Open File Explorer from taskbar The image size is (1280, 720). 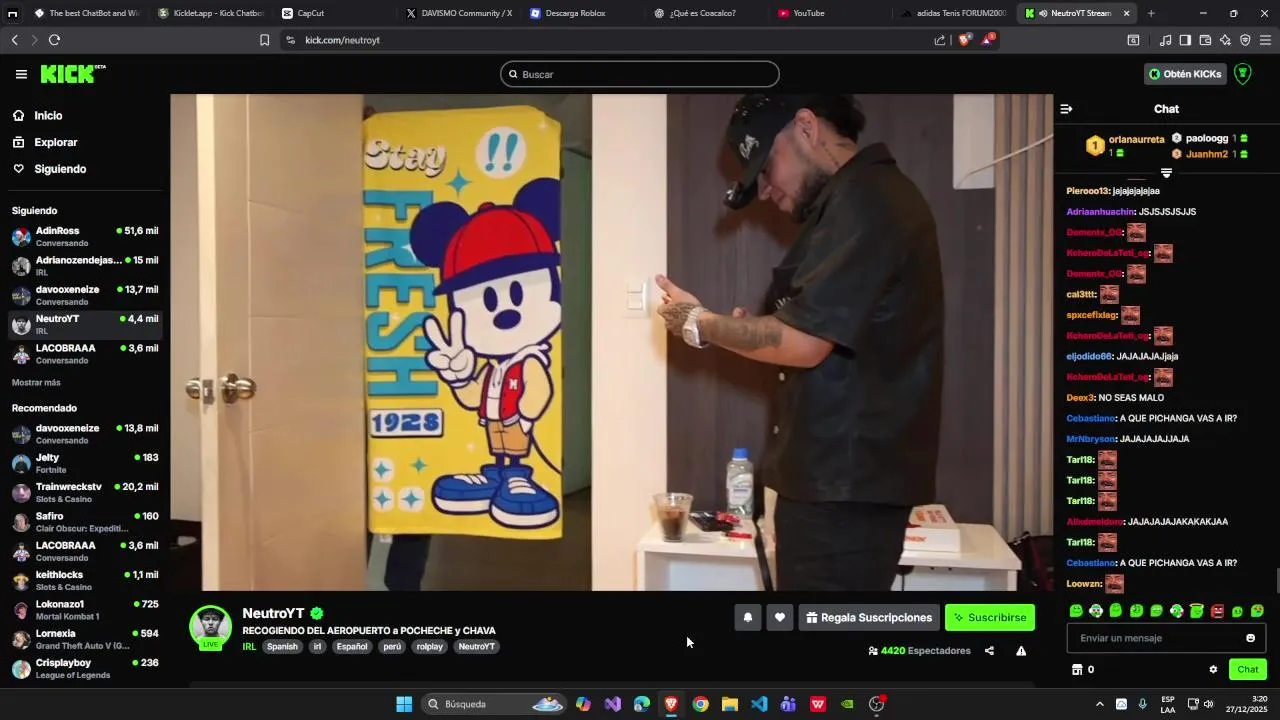pos(730,704)
